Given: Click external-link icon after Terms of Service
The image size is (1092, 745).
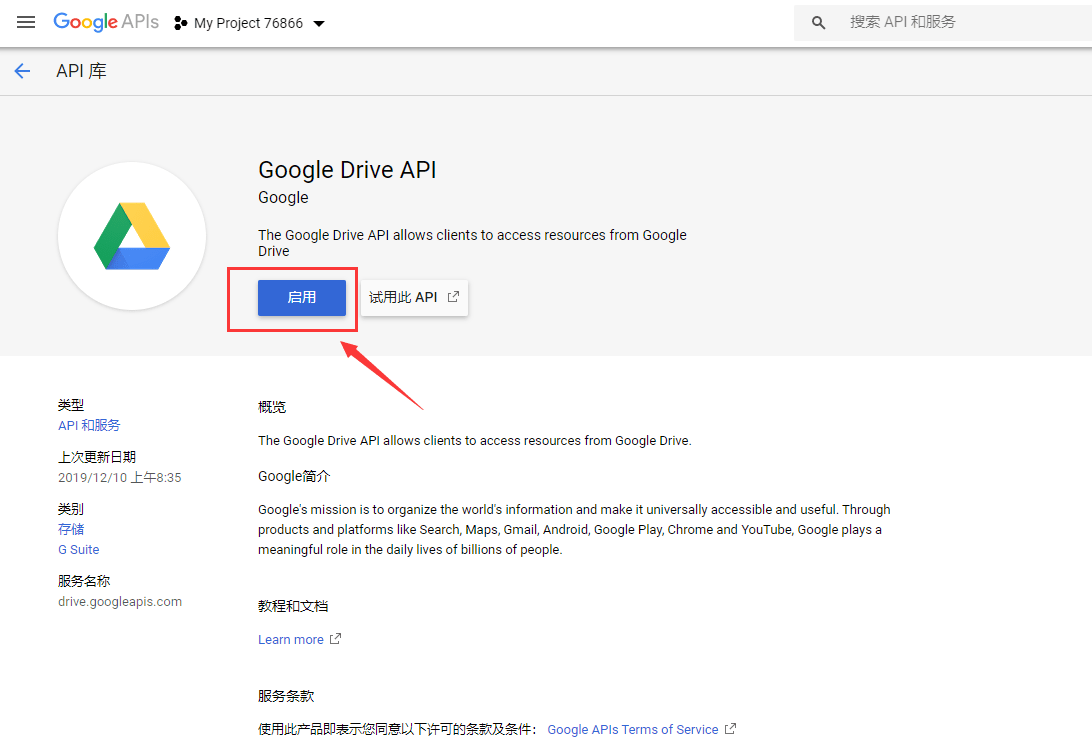Looking at the screenshot, I should coord(730,728).
